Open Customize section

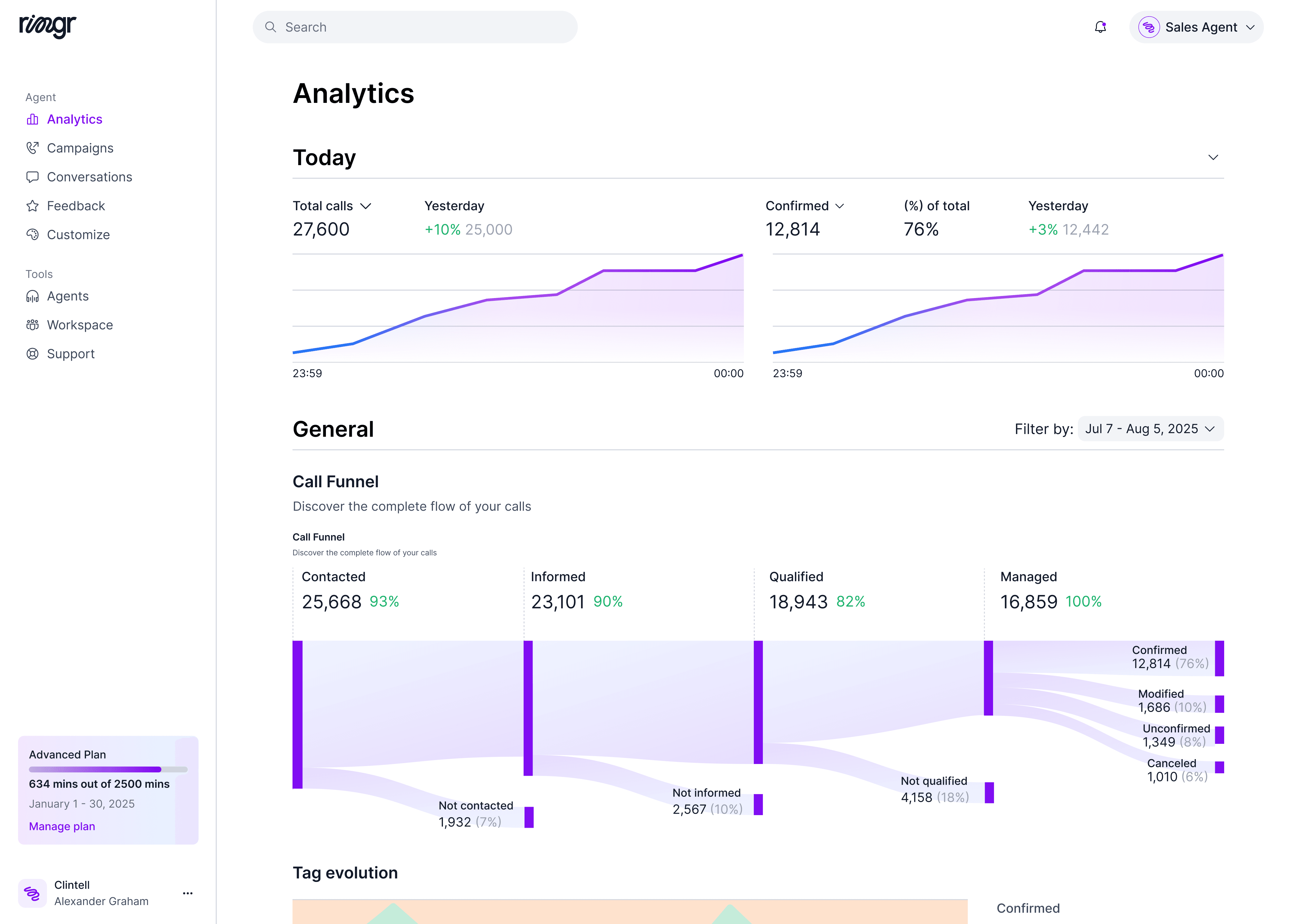tap(68, 234)
